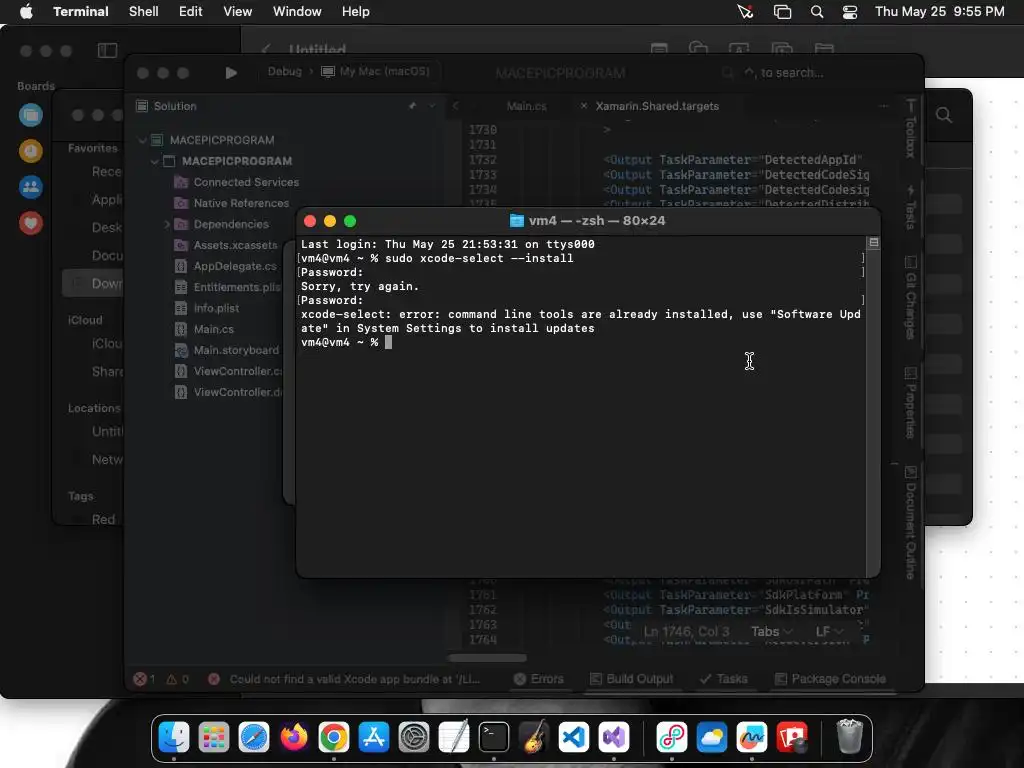1024x768 pixels.
Task: Open Photo Booth from the dock
Action: 792,738
